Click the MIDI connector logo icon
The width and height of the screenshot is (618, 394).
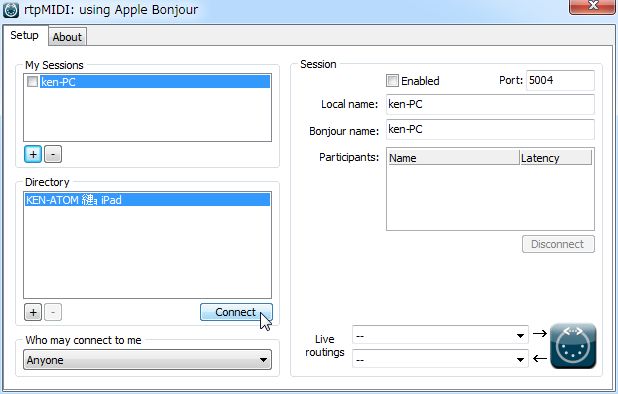click(573, 346)
